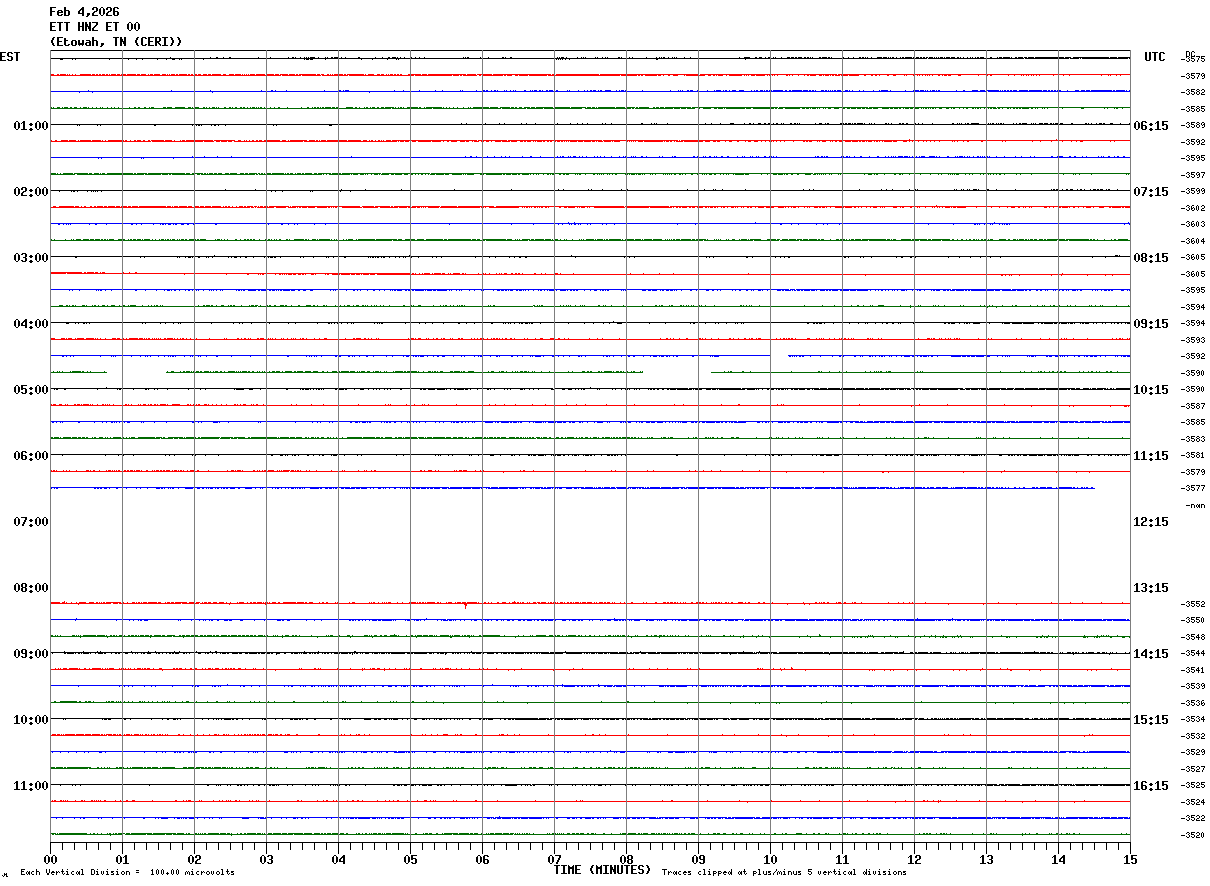Click the vertical division microvolts scale note
This screenshot has height=886, width=1210.
click(127, 873)
